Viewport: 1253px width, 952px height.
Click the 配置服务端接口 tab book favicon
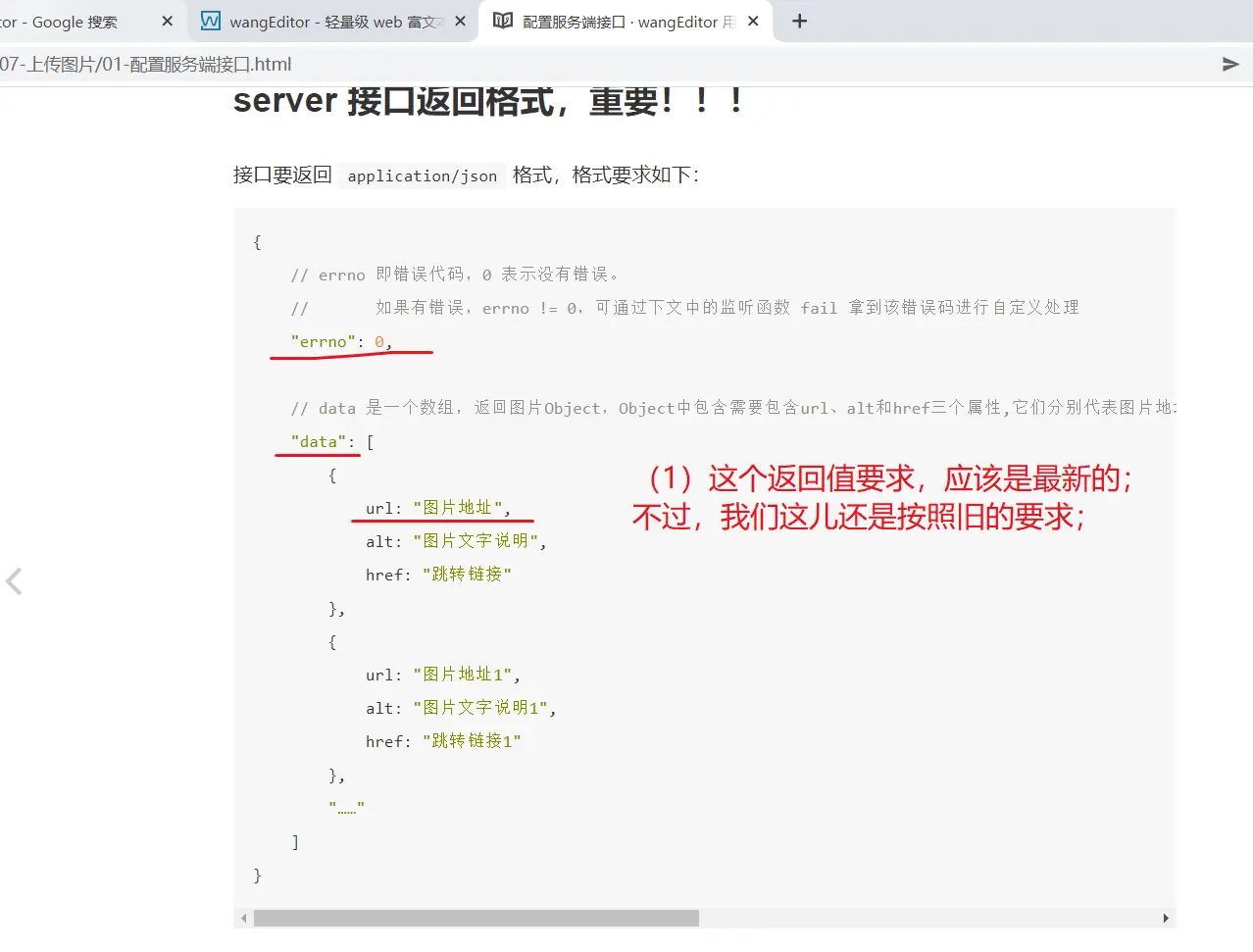pos(503,21)
